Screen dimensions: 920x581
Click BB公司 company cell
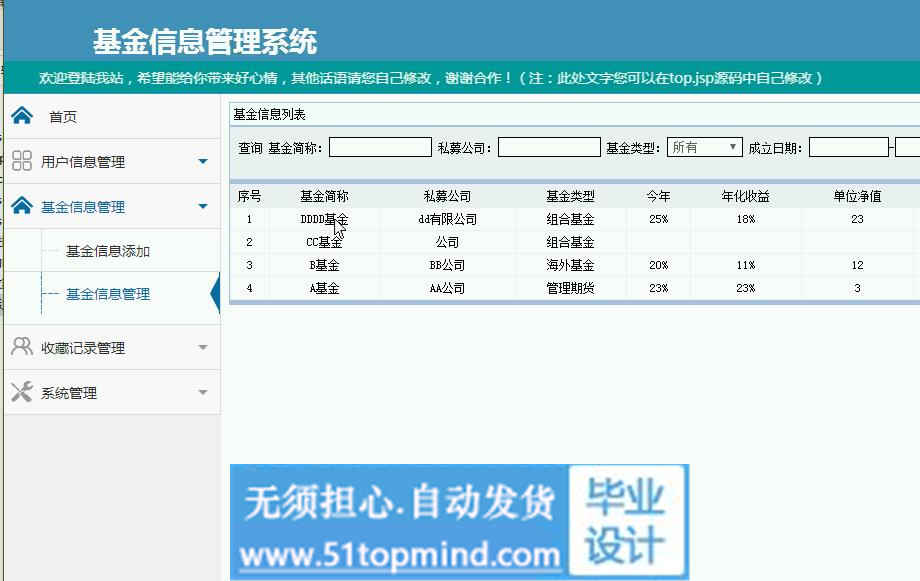[x=447, y=265]
